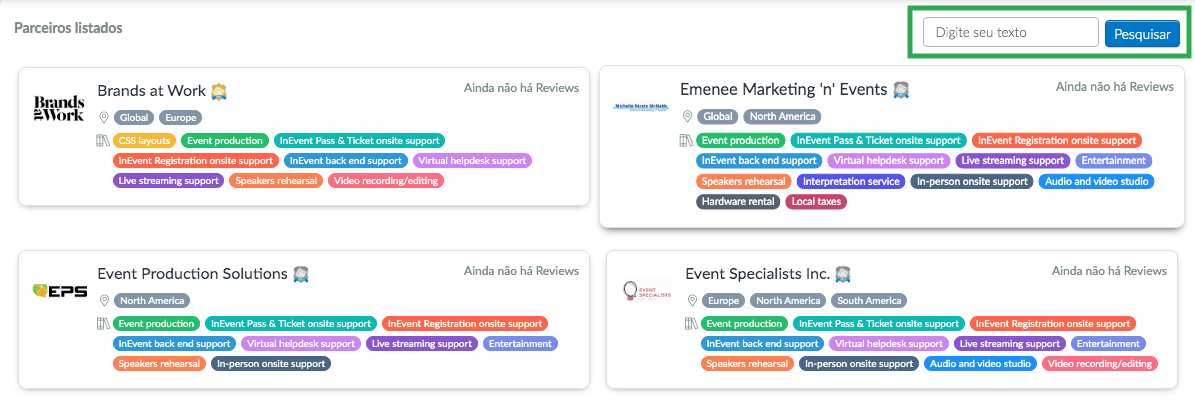Click the 'Parceiros listados' heading

click(69, 28)
